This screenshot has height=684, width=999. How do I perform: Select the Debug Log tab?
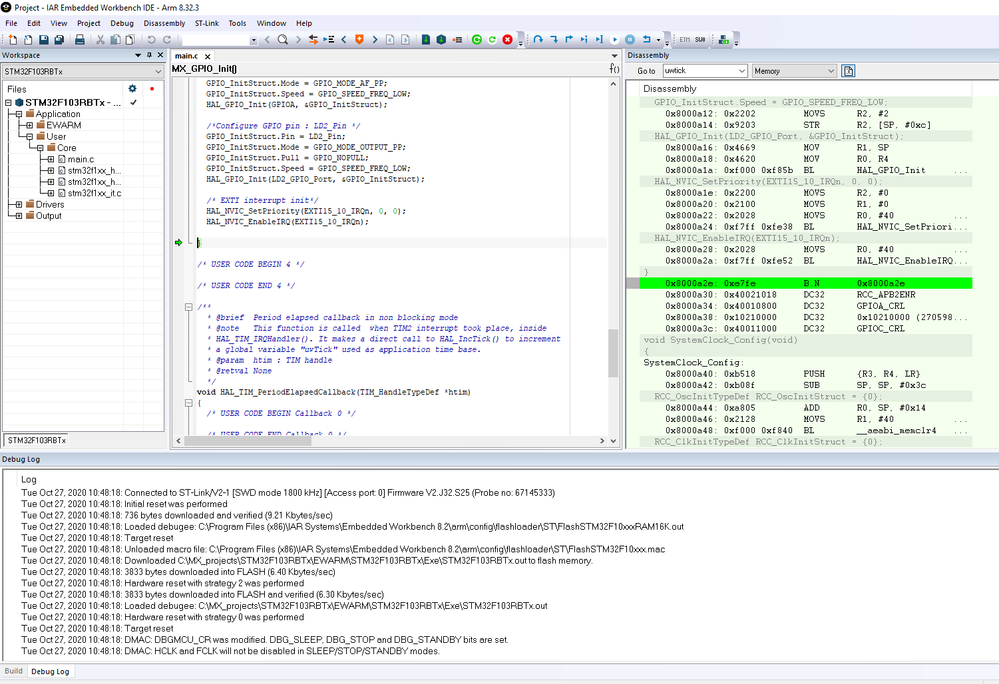coord(50,671)
